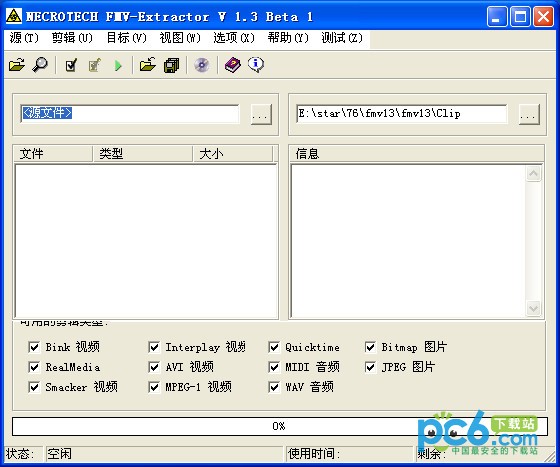The height and width of the screenshot is (467, 560).
Task: Toggle MPEG-1 视频 checkbox
Action: pos(154,387)
